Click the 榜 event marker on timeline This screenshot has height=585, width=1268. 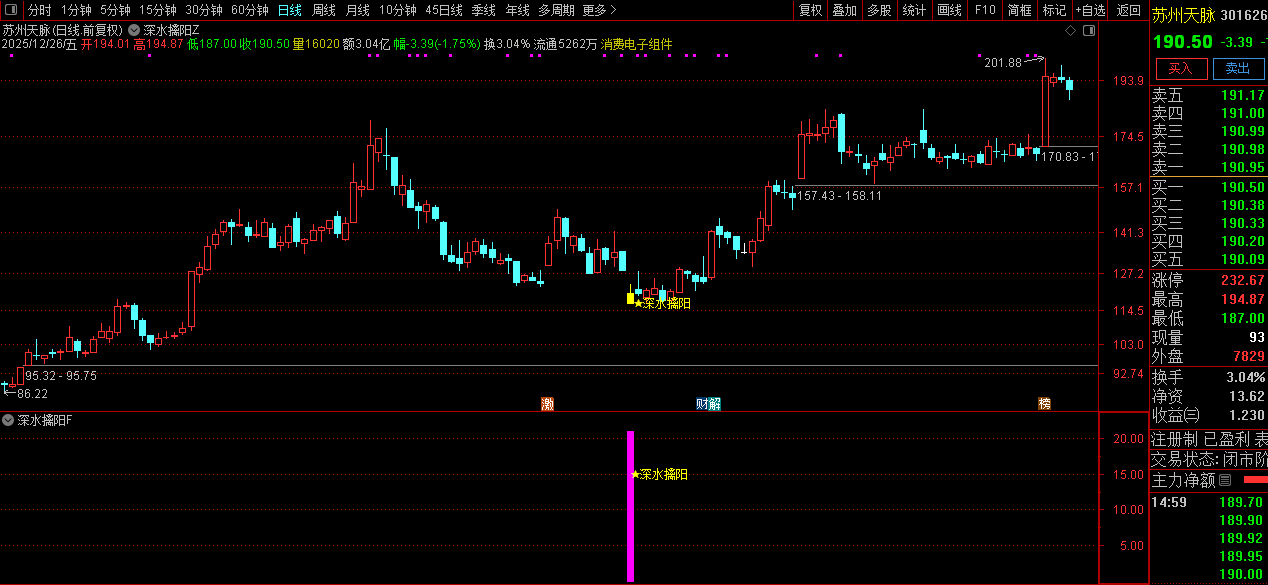[1044, 404]
